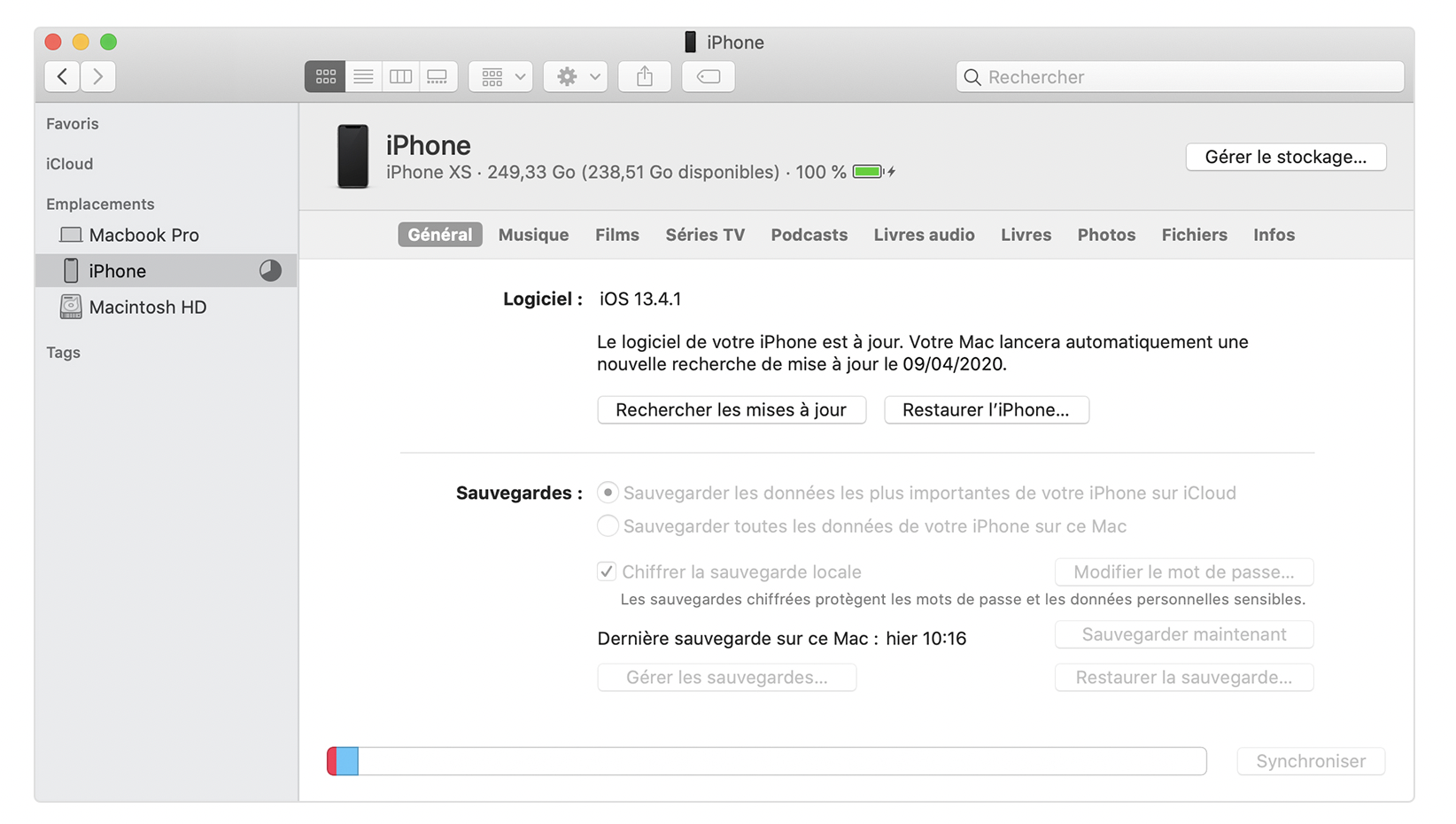
Task: Click the Macbook Pro laptop icon
Action: pyautogui.click(x=71, y=235)
